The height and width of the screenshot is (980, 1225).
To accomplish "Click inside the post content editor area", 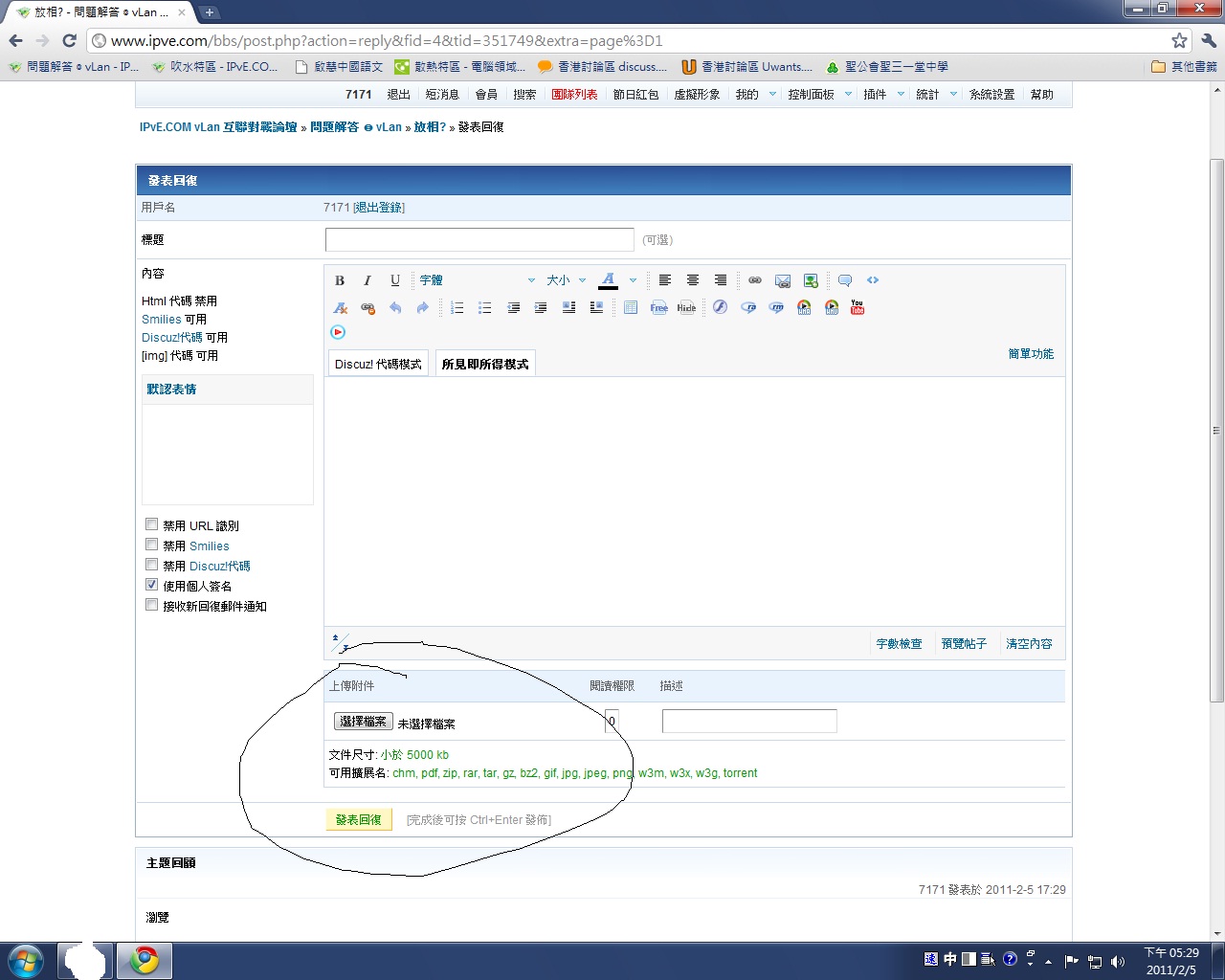I will [x=695, y=501].
